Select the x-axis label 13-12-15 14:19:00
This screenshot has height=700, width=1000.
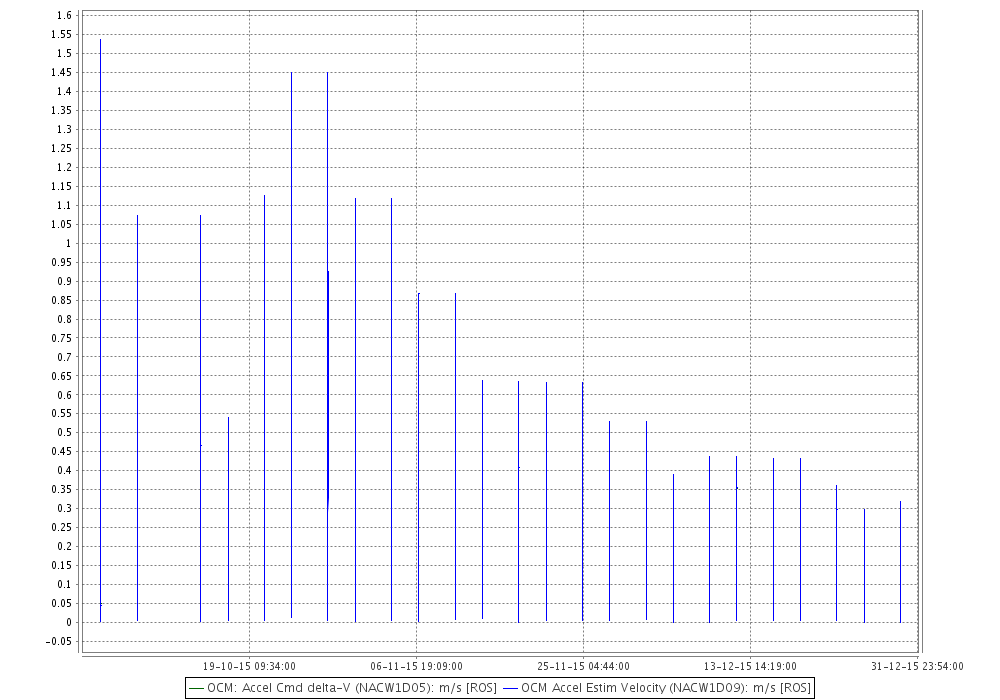tap(751, 666)
